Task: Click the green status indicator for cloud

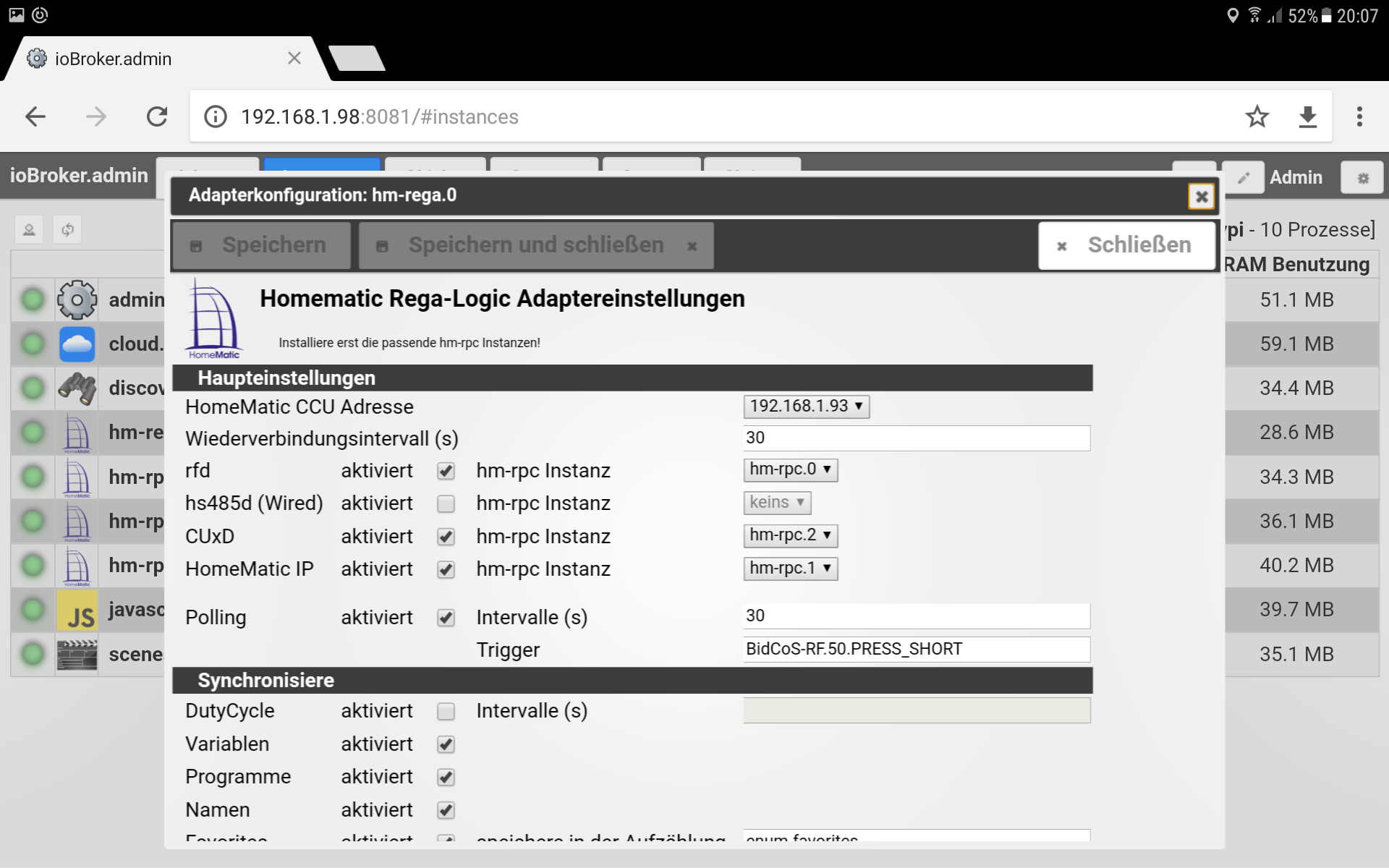Action: (33, 344)
